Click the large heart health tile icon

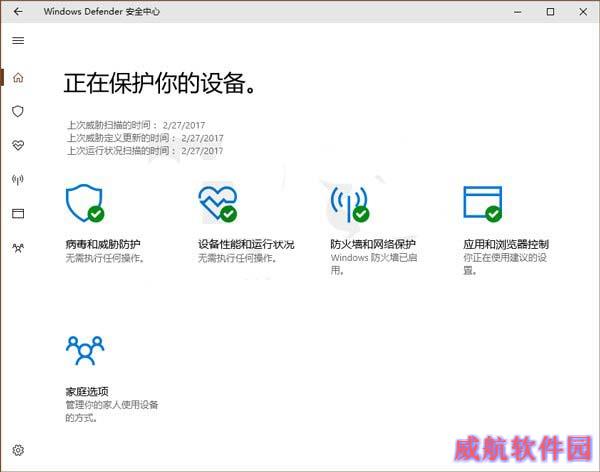218,204
